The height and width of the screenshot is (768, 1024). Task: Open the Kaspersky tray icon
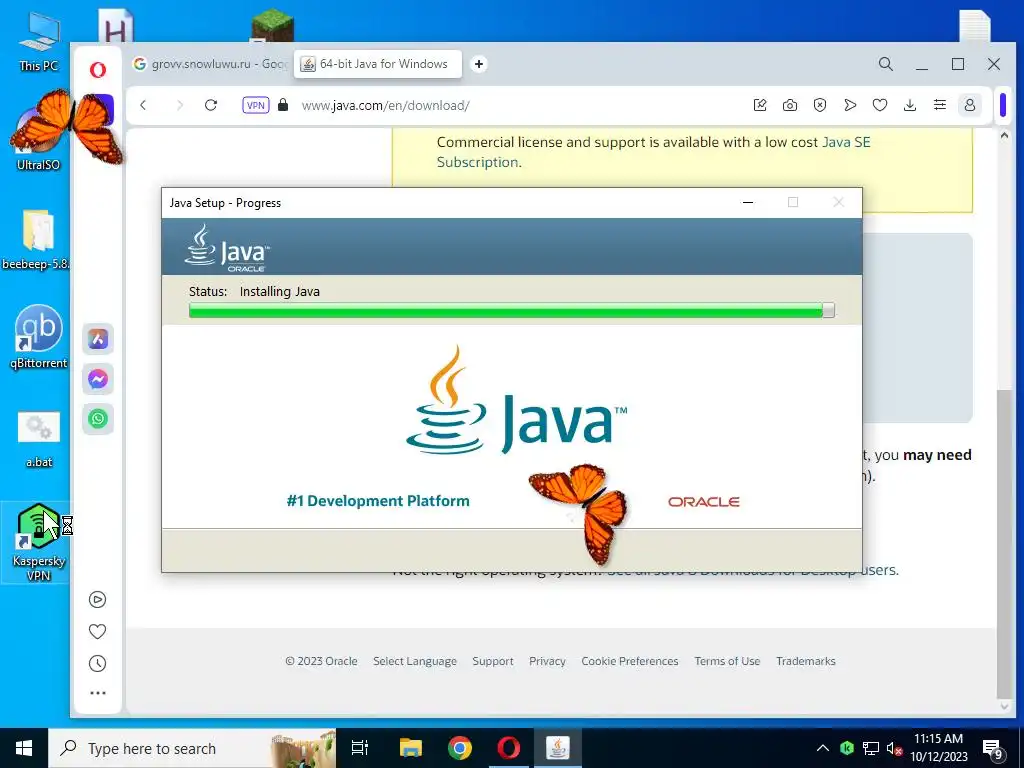tap(847, 748)
